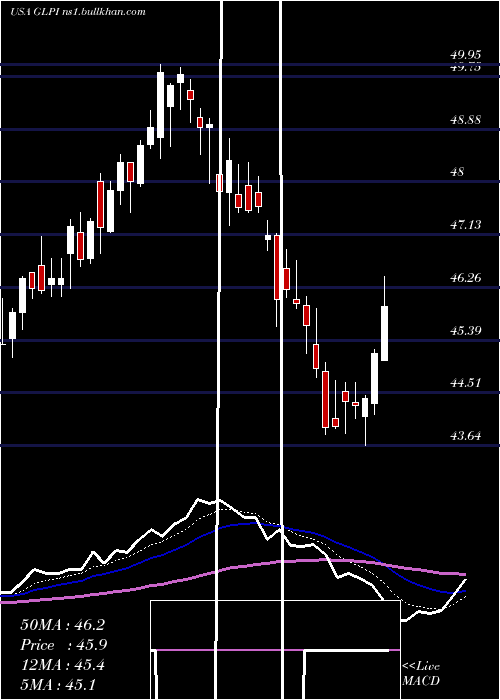Click the 12MA : 45.4 readout
500x700 pixels.
tap(62, 665)
